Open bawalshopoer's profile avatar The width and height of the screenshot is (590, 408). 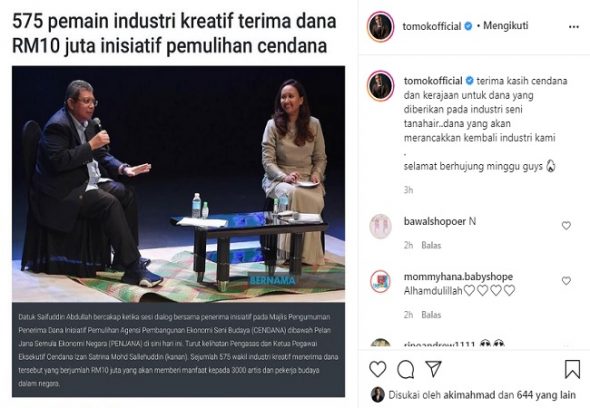[x=380, y=227]
